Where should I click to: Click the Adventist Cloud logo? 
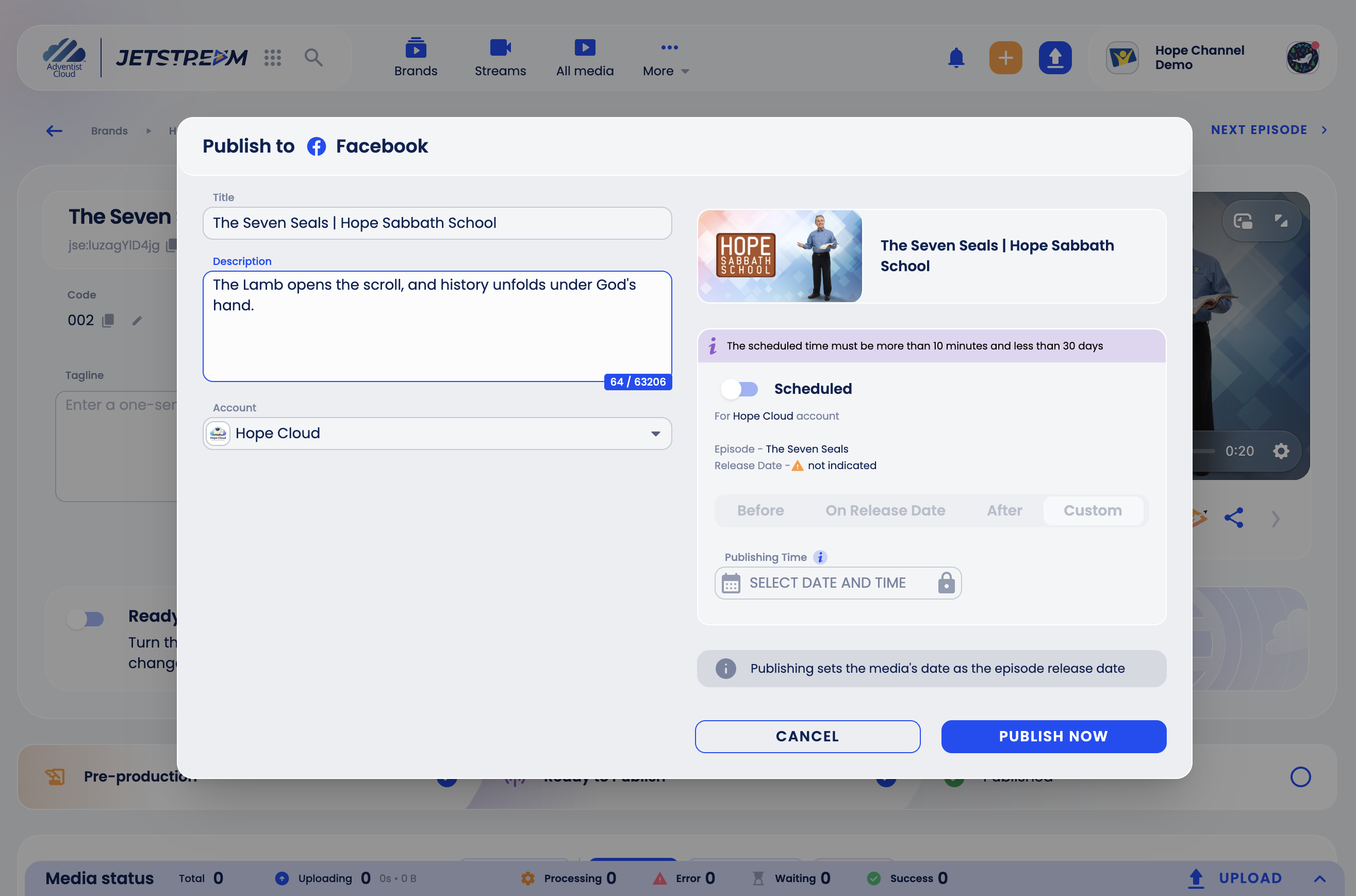pos(64,58)
